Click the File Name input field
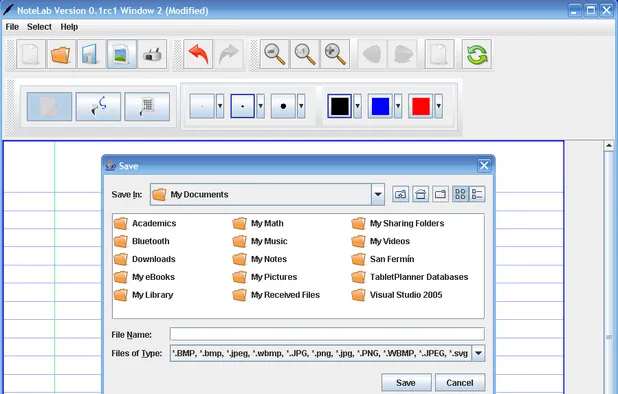Viewport: 618px width, 394px height. [x=327, y=334]
